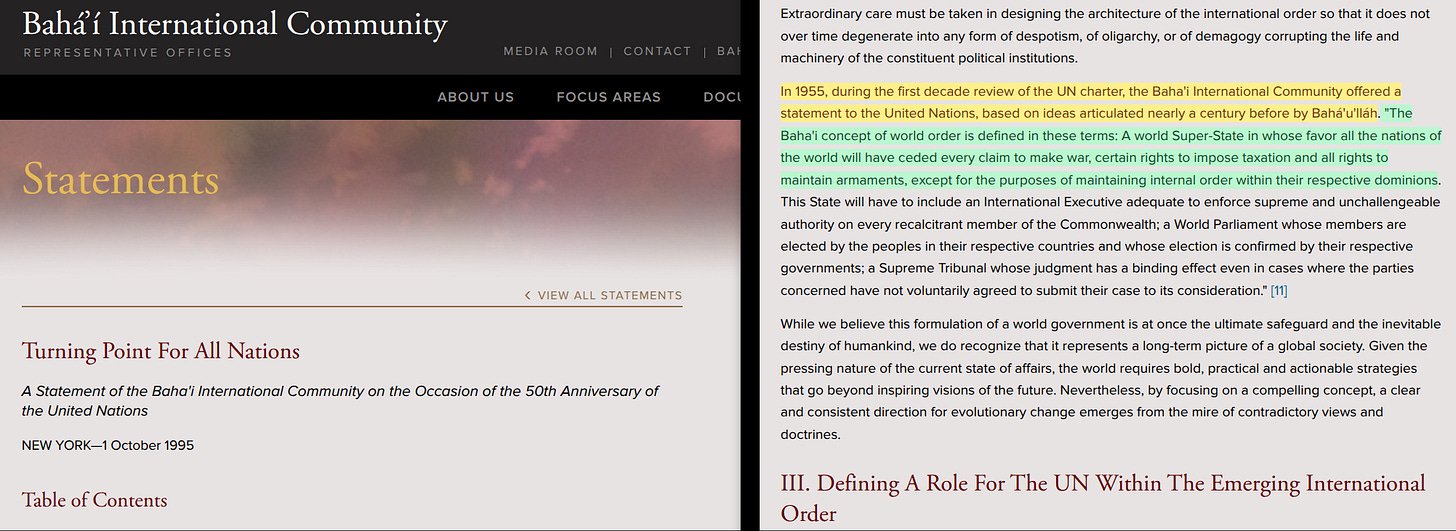
Task: Go back via VIEW ALL STATEMENTS link
Action: [610, 296]
